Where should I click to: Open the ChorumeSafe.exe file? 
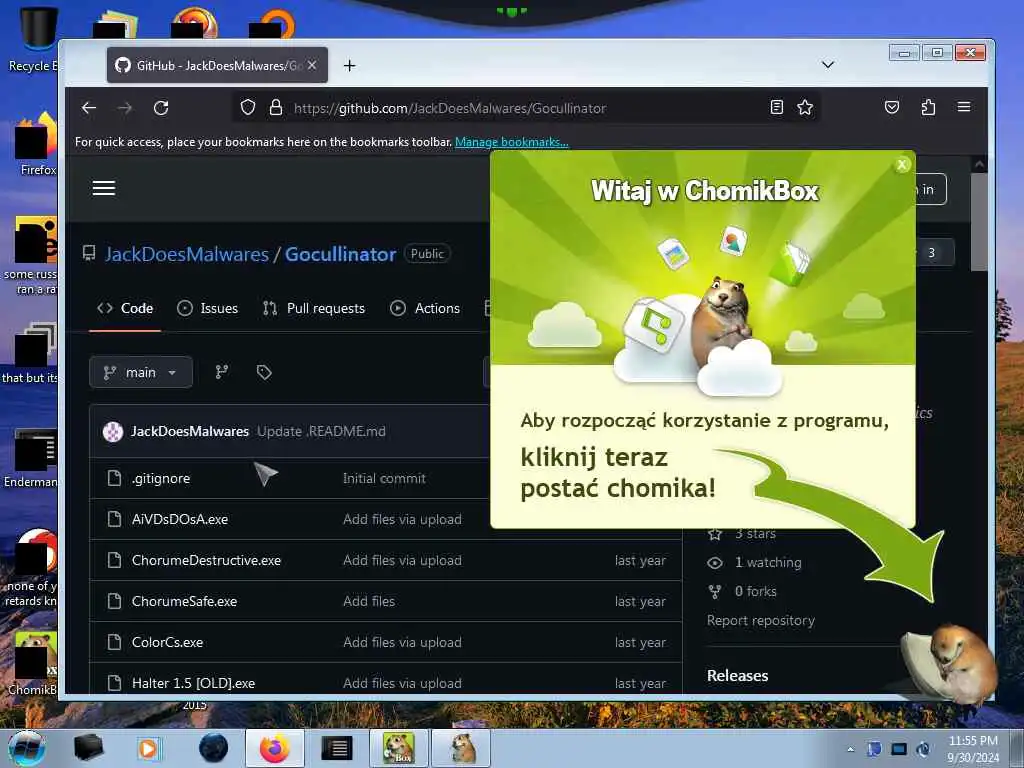tap(184, 601)
